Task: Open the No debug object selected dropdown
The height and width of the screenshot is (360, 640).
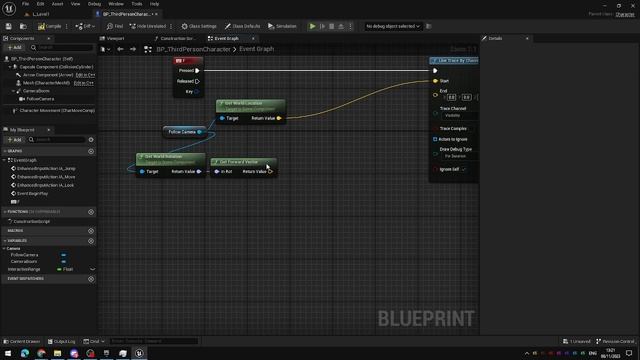Action: 393,26
